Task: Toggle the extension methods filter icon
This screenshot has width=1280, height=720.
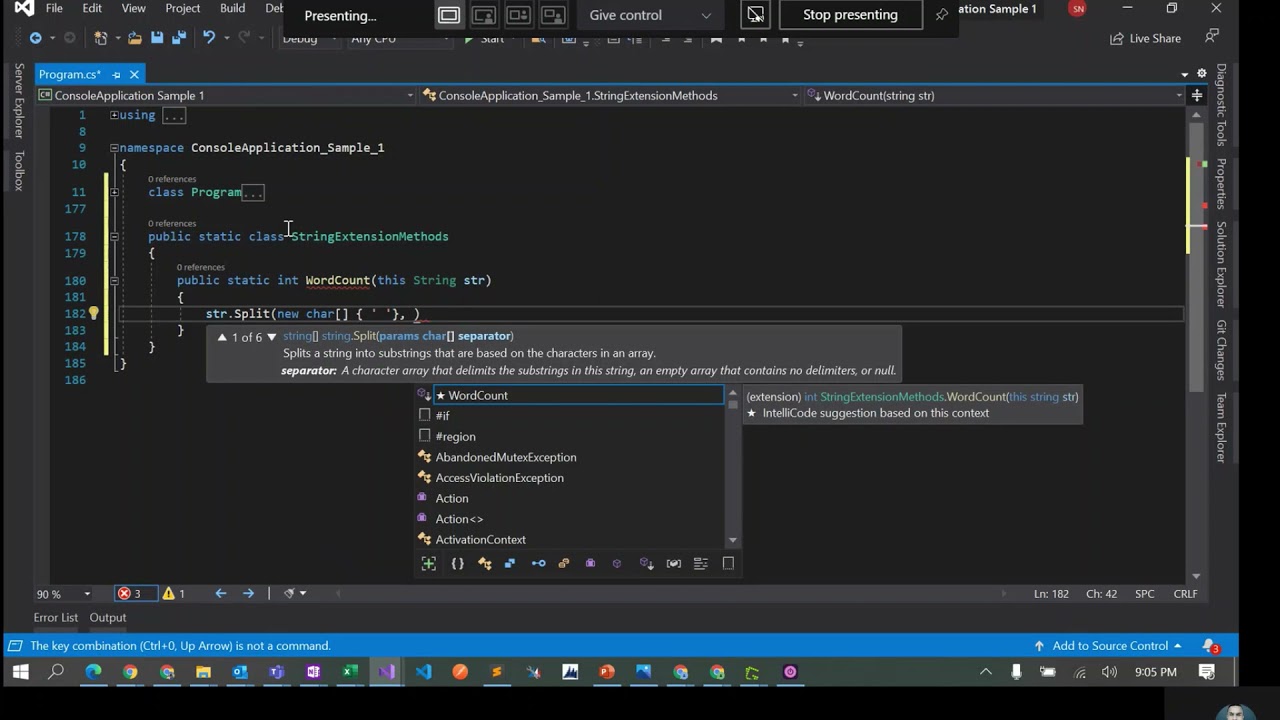Action: pos(646,563)
